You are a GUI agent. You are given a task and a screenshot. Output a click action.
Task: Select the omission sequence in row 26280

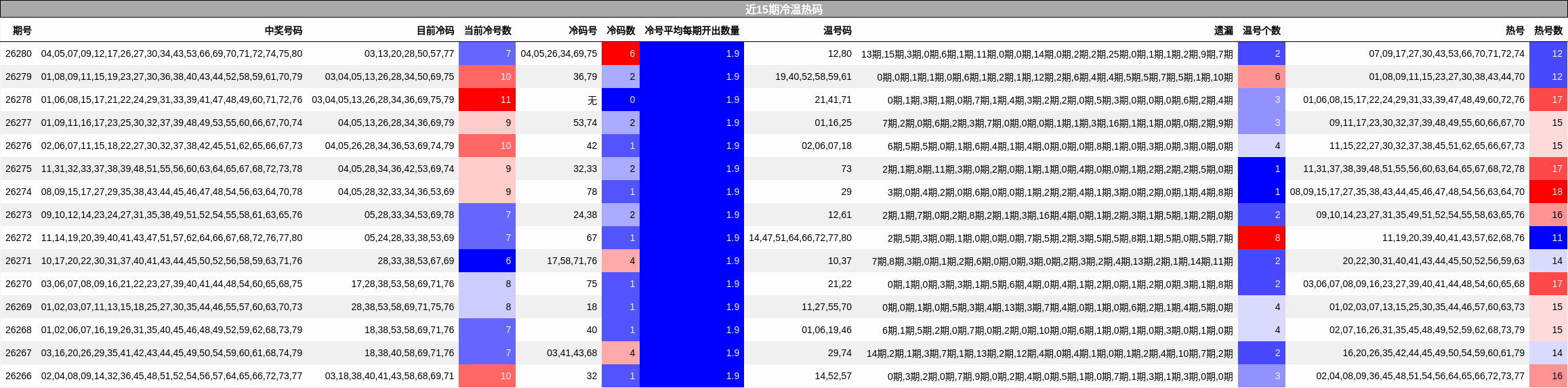point(1047,53)
